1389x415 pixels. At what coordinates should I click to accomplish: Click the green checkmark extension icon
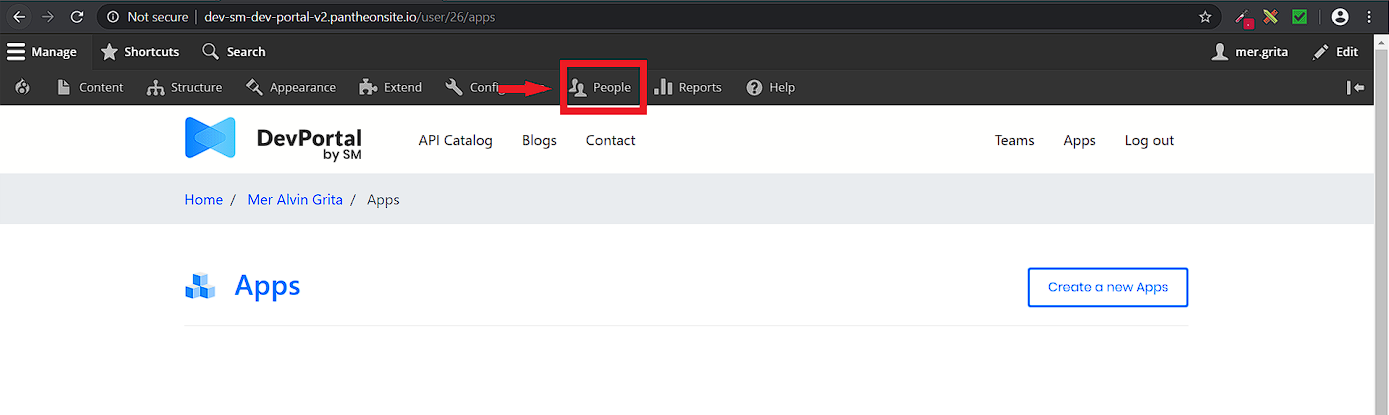point(1299,17)
